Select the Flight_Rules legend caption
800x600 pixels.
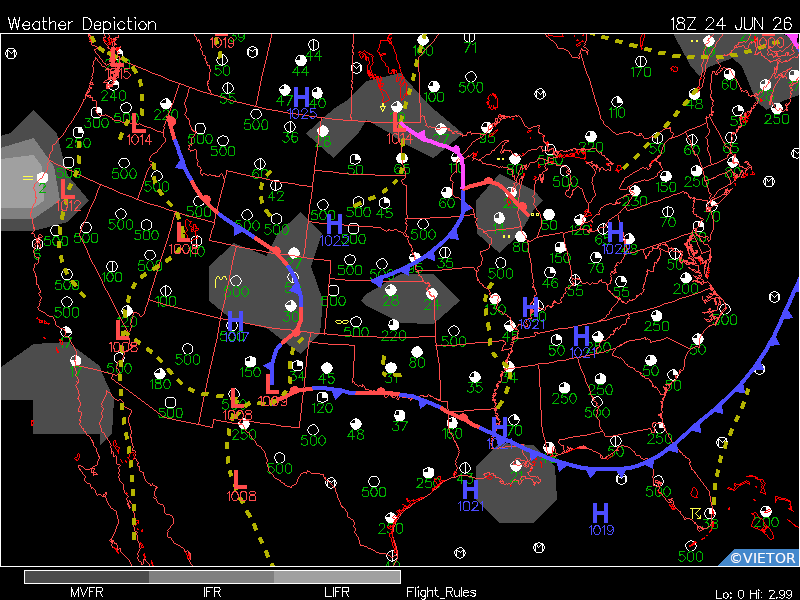(441, 592)
